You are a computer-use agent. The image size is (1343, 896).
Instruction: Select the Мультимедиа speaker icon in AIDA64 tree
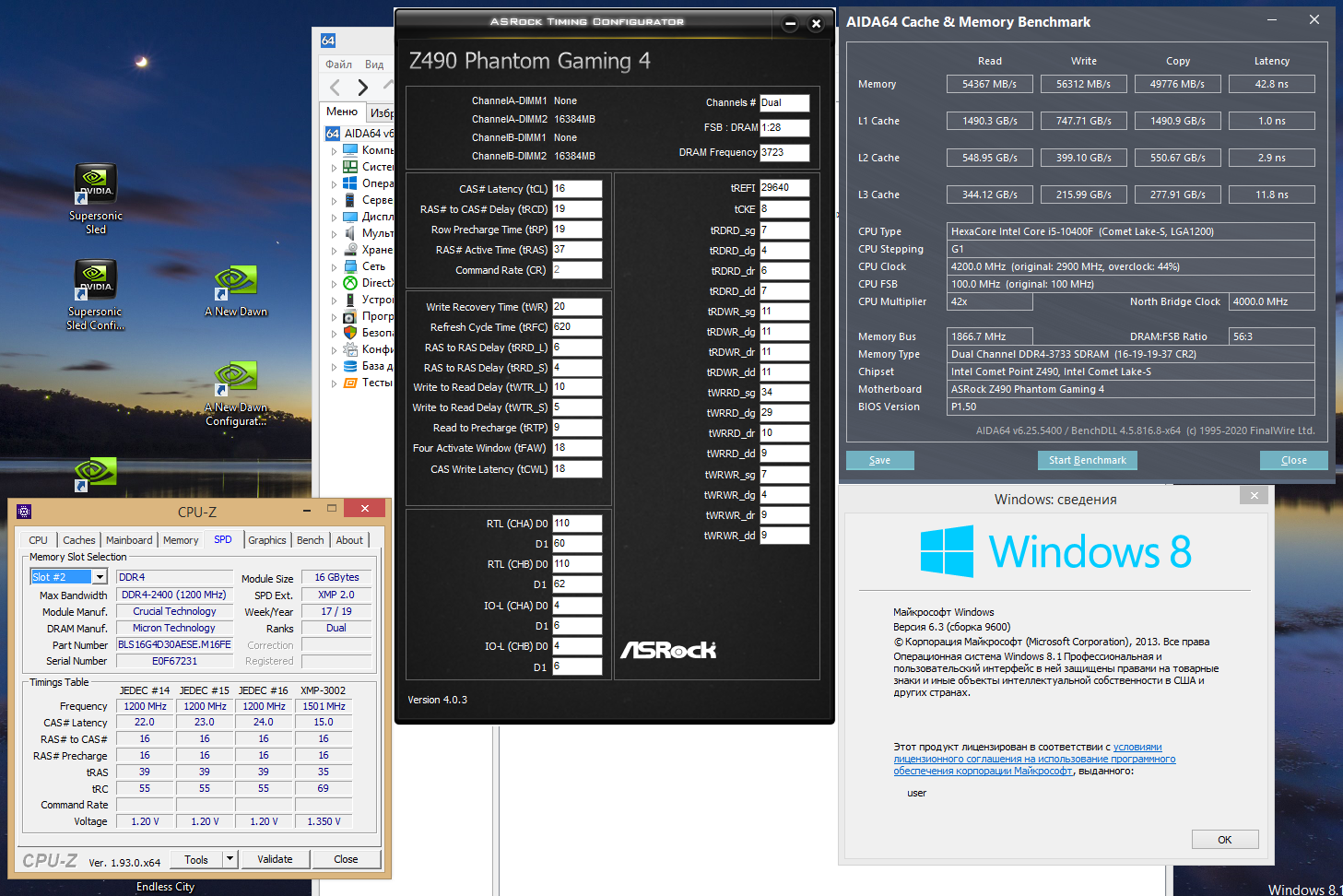point(350,232)
